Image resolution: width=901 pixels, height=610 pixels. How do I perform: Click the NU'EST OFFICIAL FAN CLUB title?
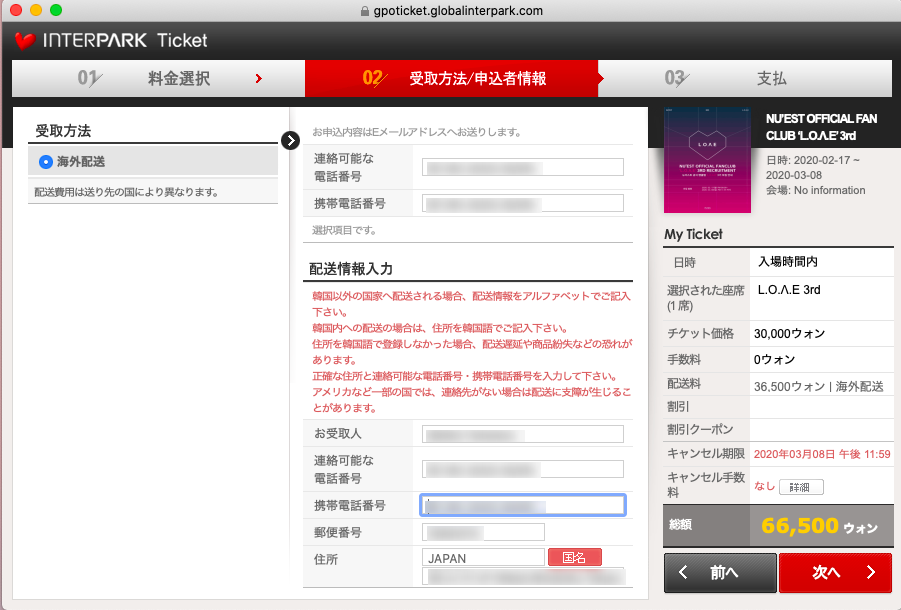click(821, 127)
